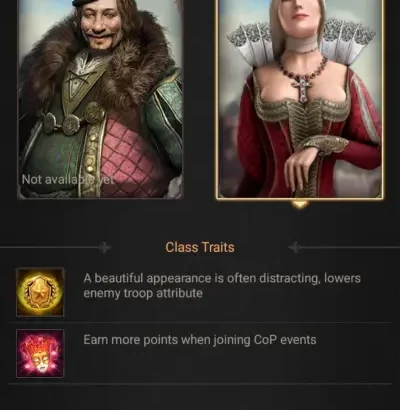
Task: Click the left ornament beside Class Traits
Action: click(x=105, y=248)
